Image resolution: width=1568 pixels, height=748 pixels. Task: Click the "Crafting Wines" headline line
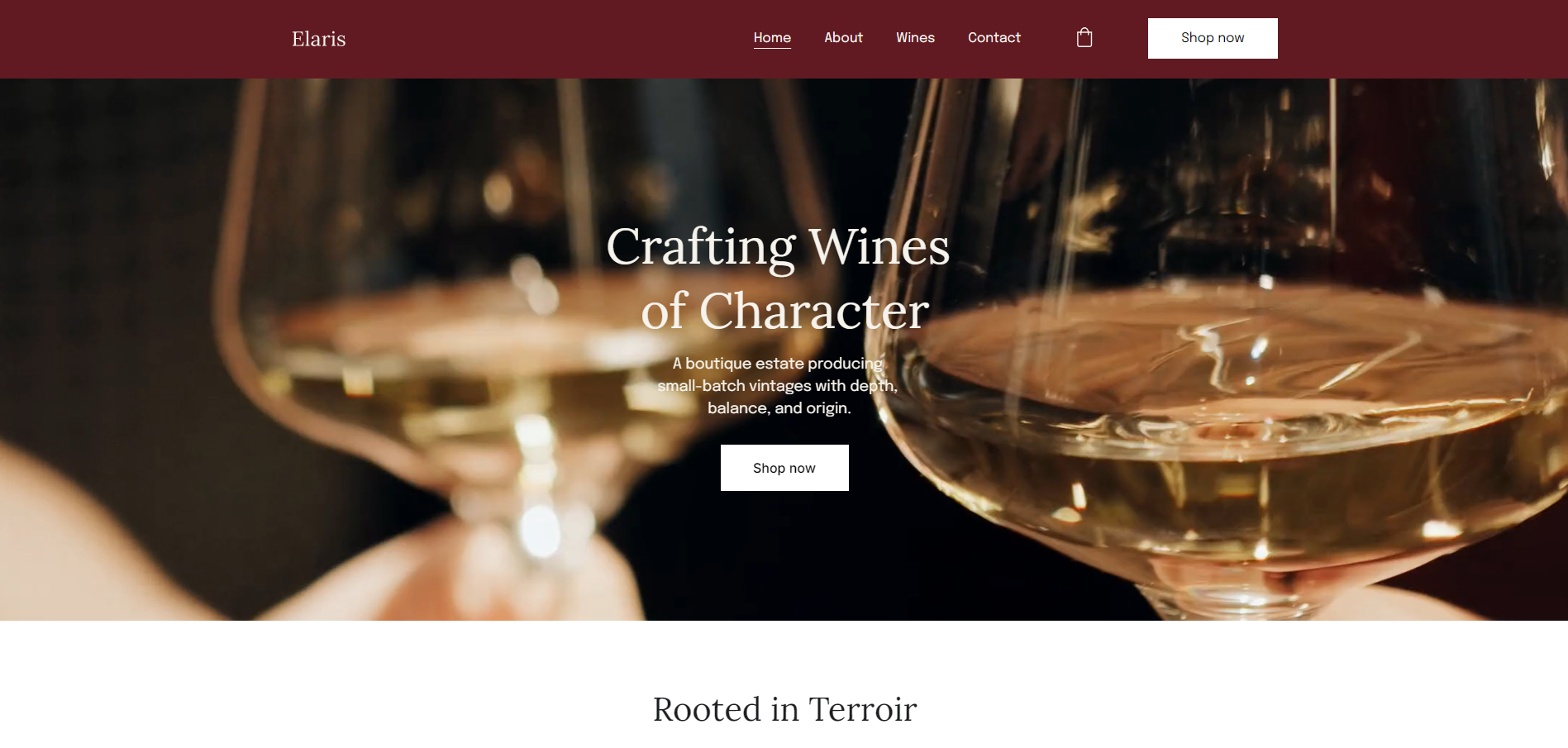(x=778, y=247)
